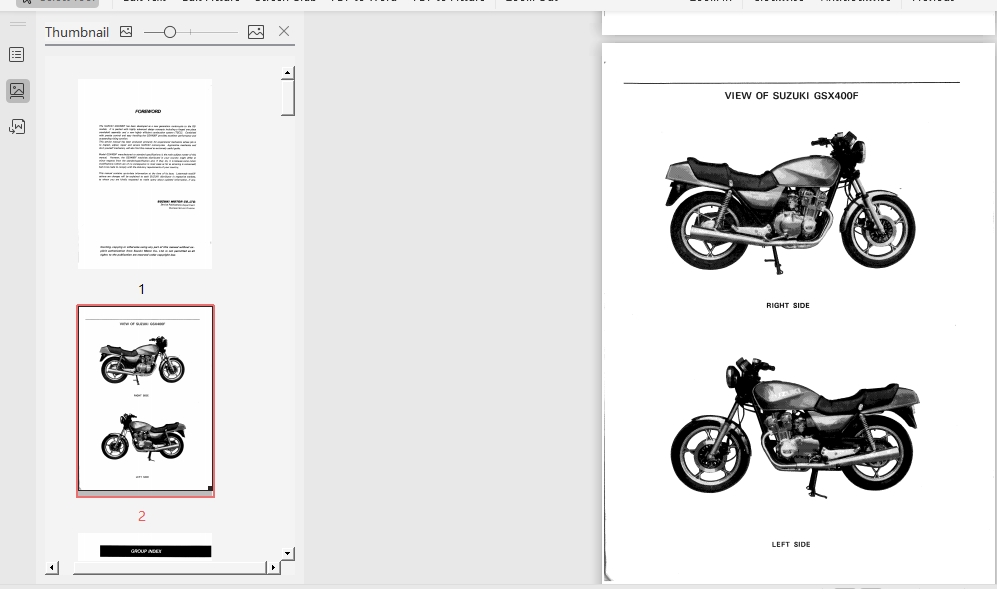Click the Thumbnail panel title
Viewport: 997px width, 589px height.
pyautogui.click(x=77, y=32)
